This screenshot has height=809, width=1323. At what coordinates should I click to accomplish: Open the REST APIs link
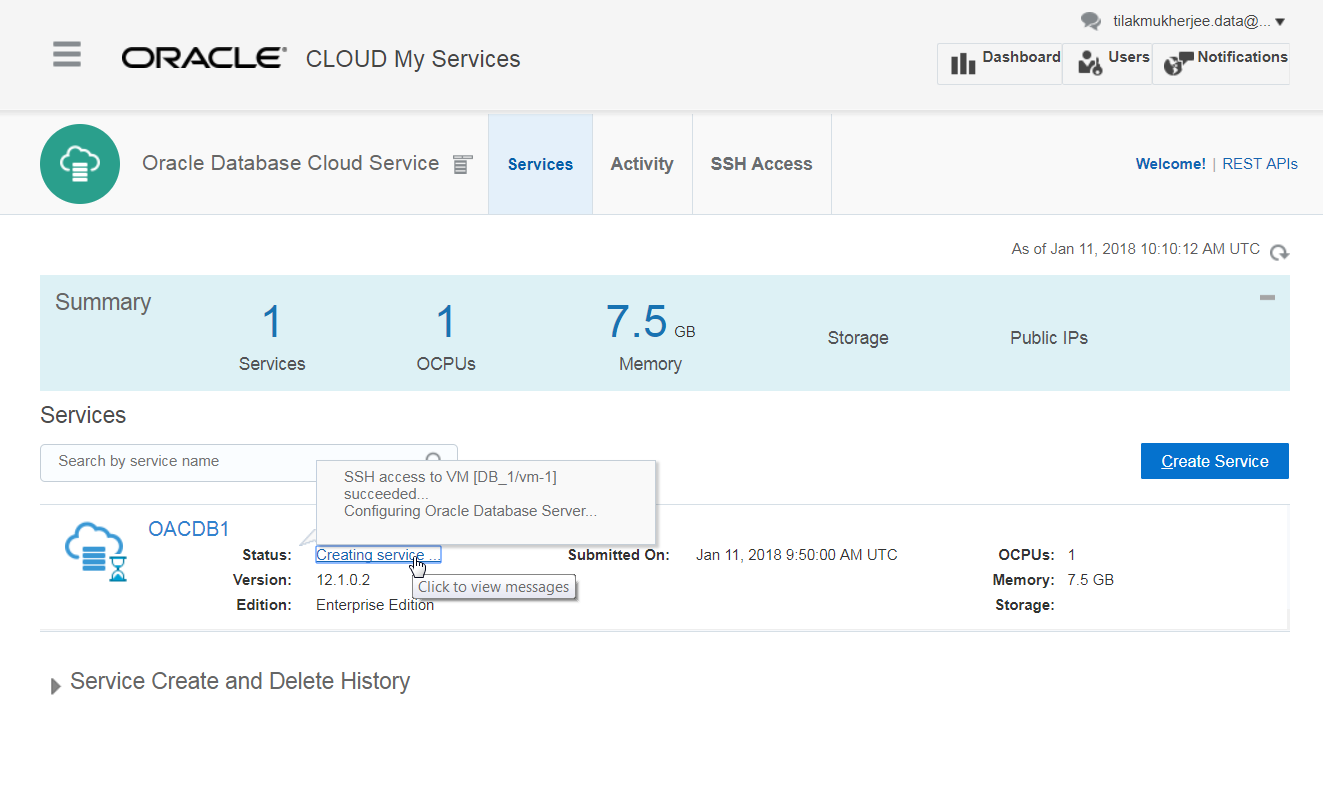pyautogui.click(x=1259, y=163)
